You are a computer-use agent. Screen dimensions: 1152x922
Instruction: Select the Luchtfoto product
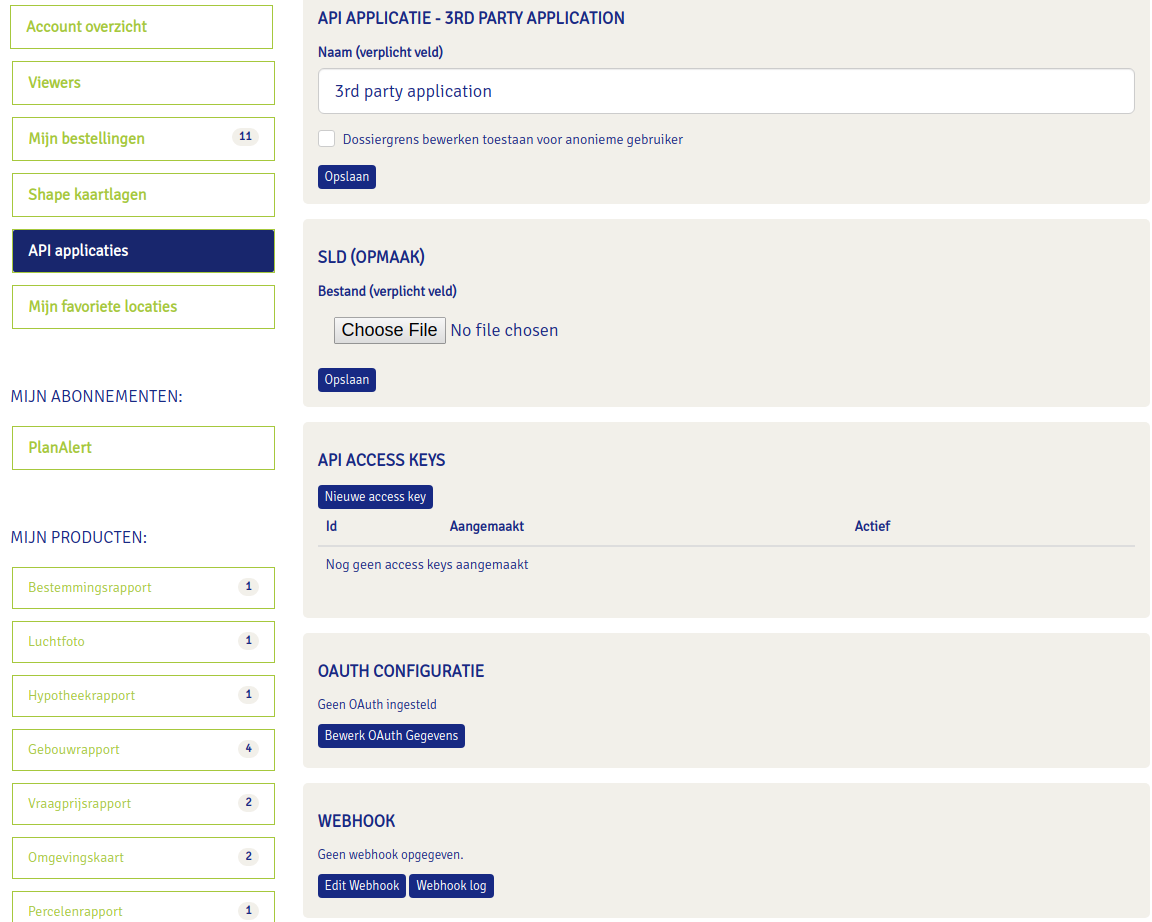pos(142,642)
